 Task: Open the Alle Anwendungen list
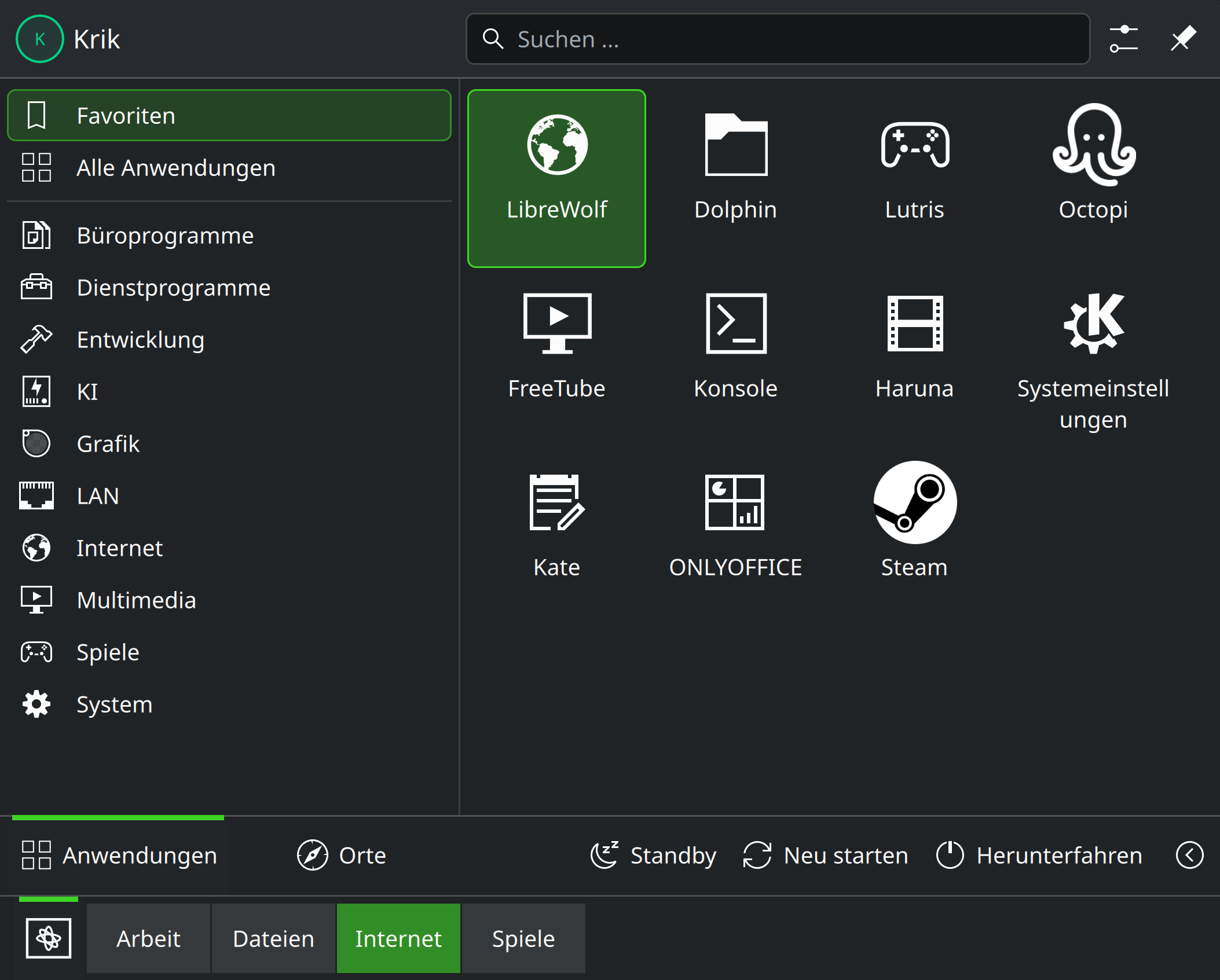(175, 168)
